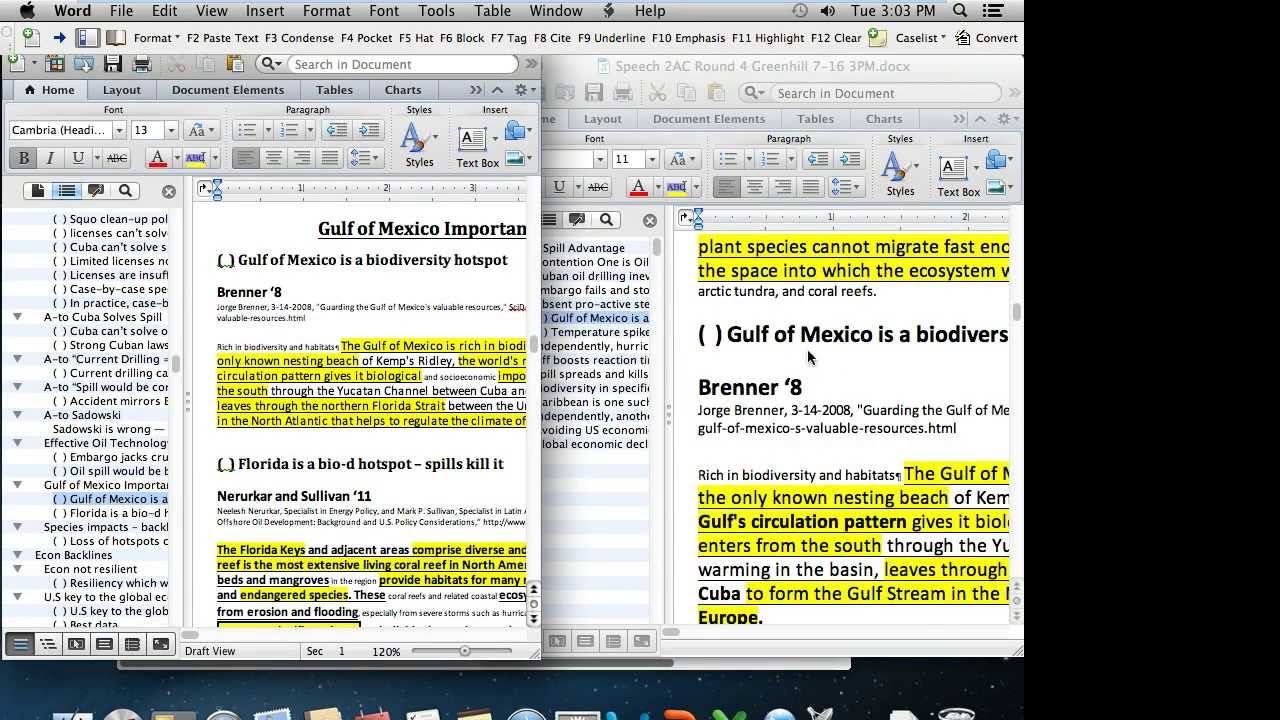The image size is (1280, 720).
Task: Open font name dropdown Cambria (Headings)
Action: click(x=119, y=130)
